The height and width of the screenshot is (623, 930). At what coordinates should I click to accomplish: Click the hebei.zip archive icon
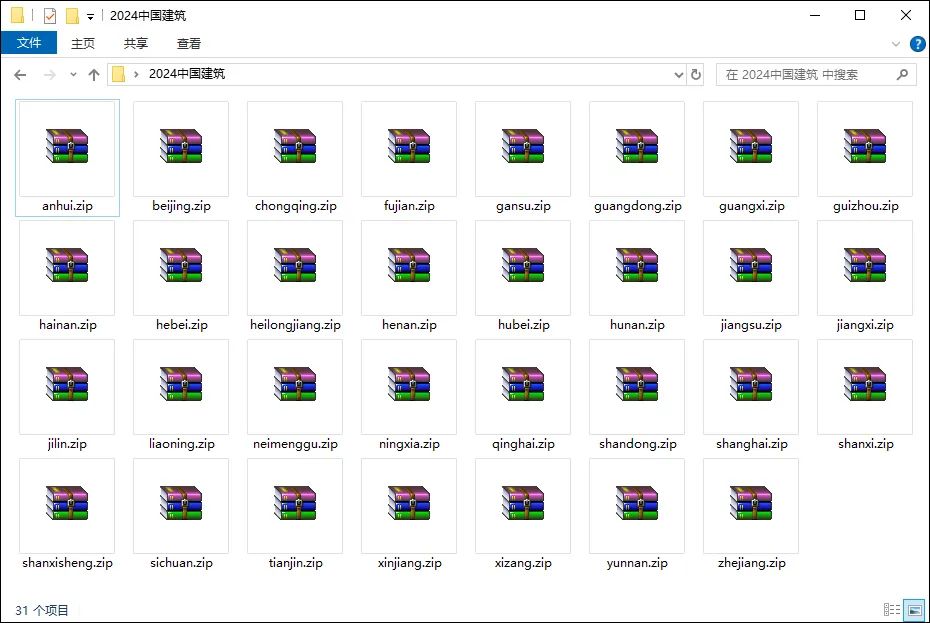point(181,265)
